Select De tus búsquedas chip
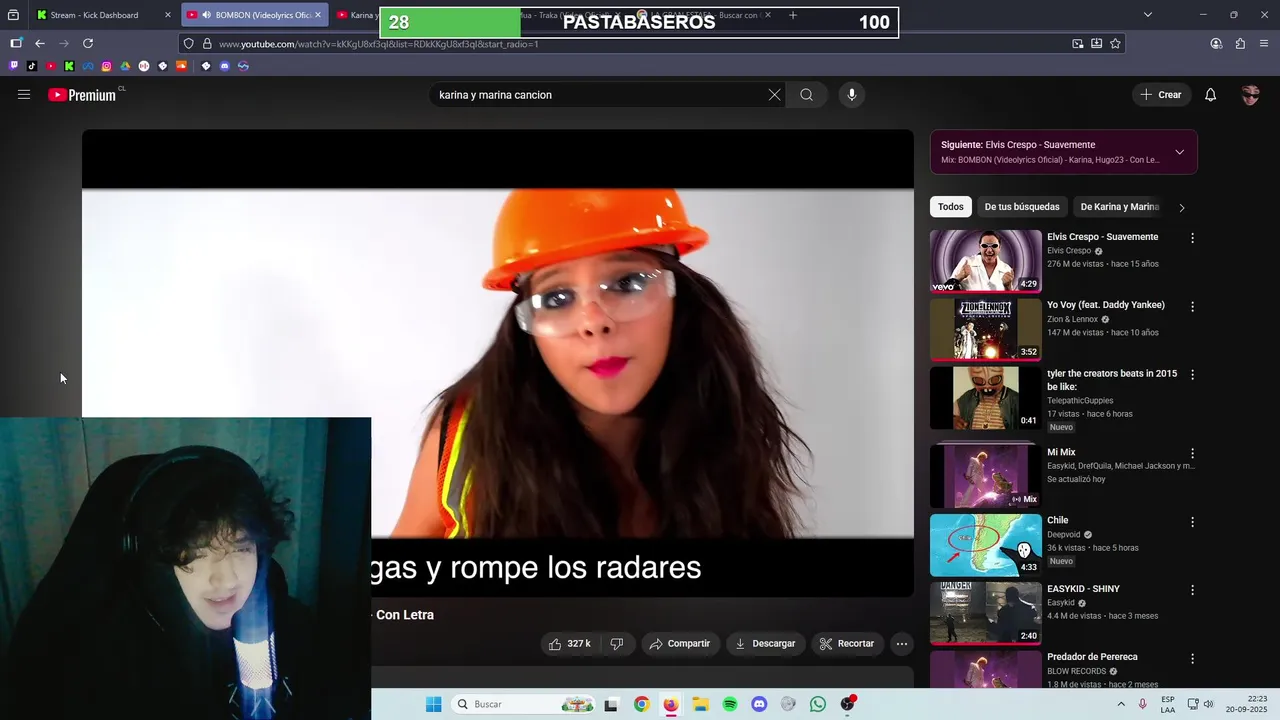Image resolution: width=1280 pixels, height=720 pixels. pos(1022,207)
